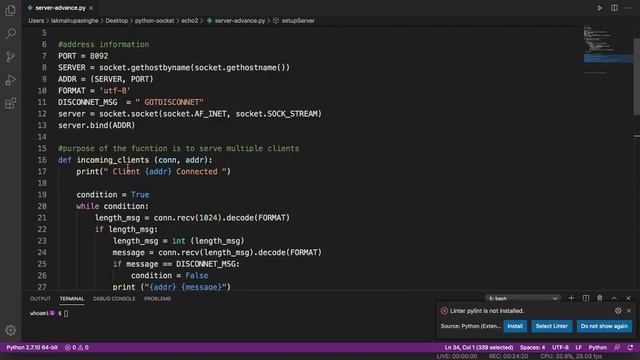Dismiss the pylint notification
Viewport: 640px width, 360px height.
(629, 311)
